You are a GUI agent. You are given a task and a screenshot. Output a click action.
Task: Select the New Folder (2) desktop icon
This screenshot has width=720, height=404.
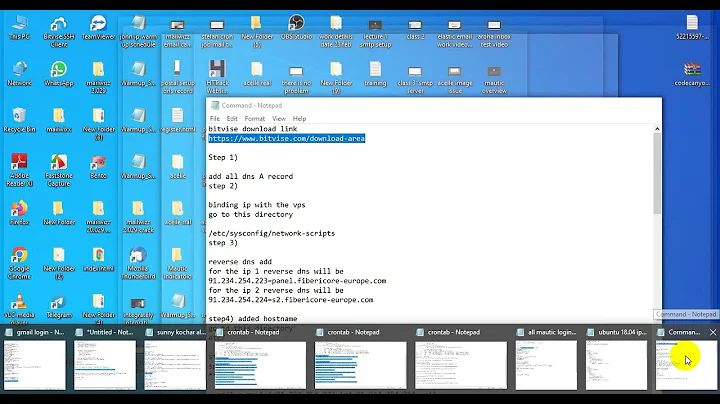pyautogui.click(x=59, y=263)
